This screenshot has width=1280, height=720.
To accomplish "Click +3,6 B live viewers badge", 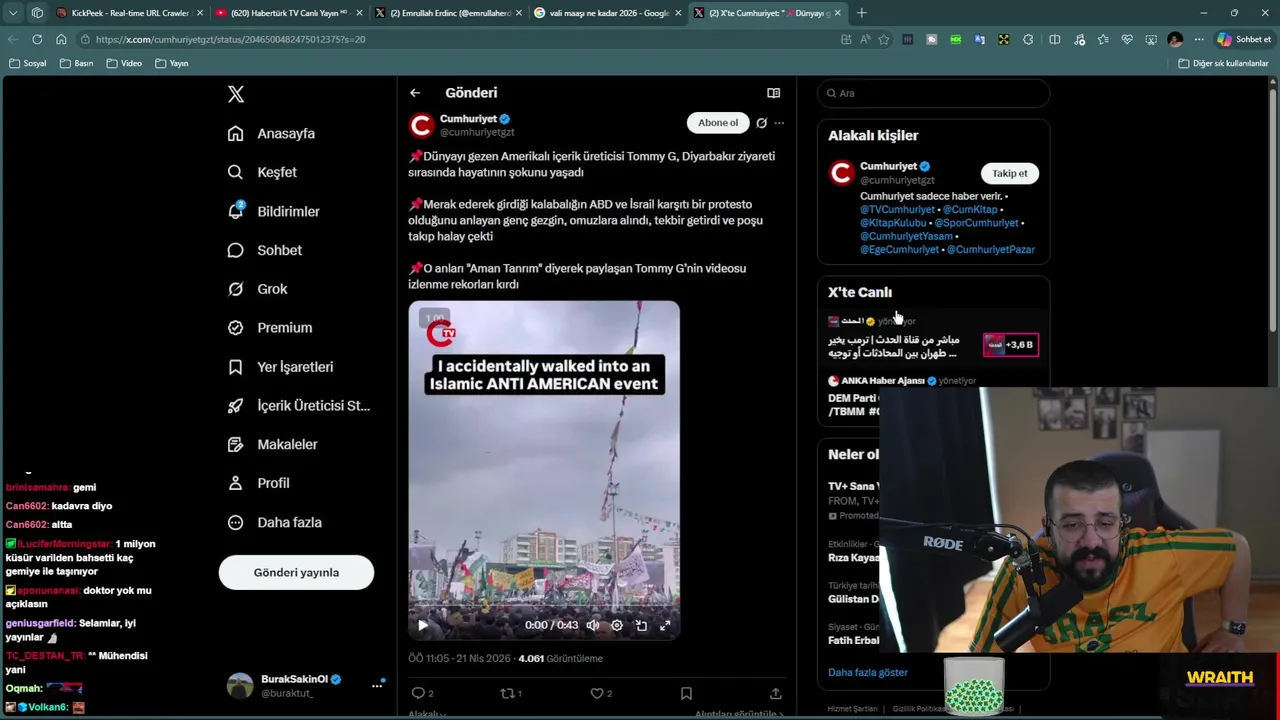I will click(1011, 345).
